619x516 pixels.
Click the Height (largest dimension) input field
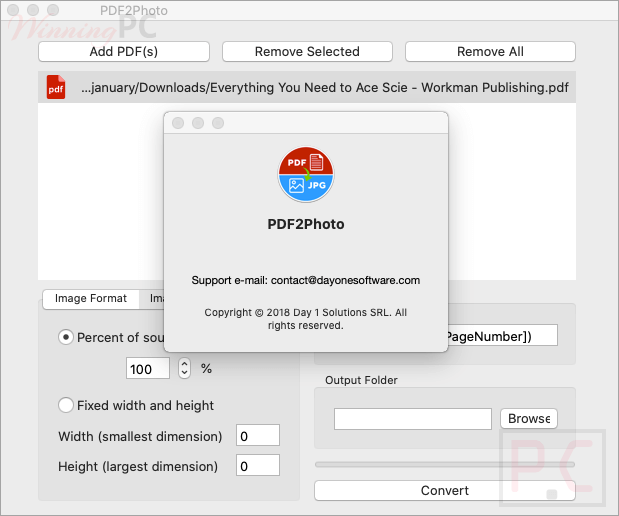(258, 465)
